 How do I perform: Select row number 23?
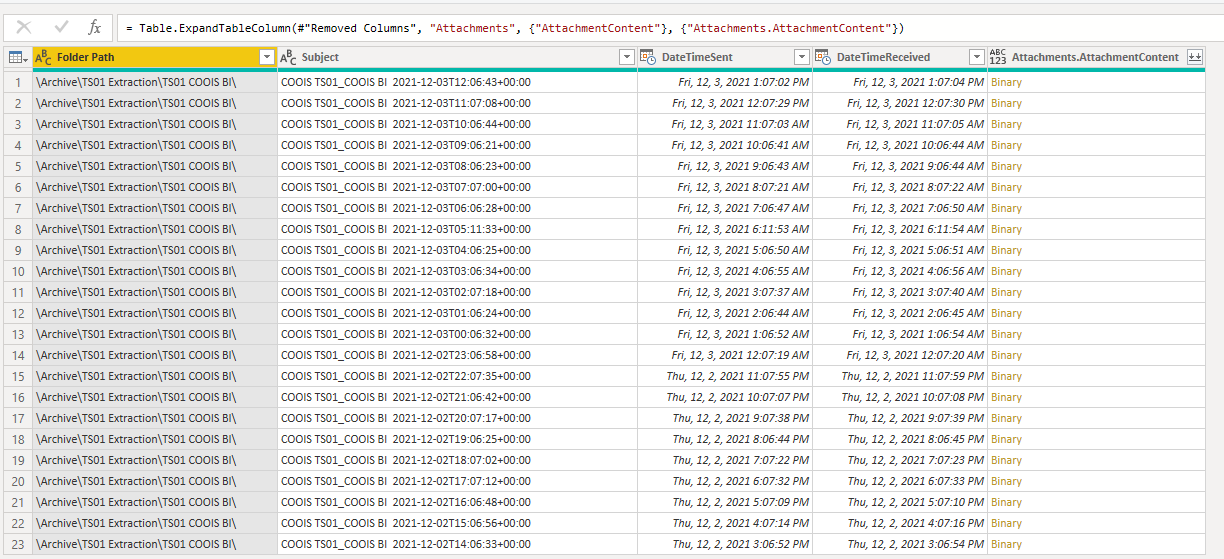pos(18,545)
